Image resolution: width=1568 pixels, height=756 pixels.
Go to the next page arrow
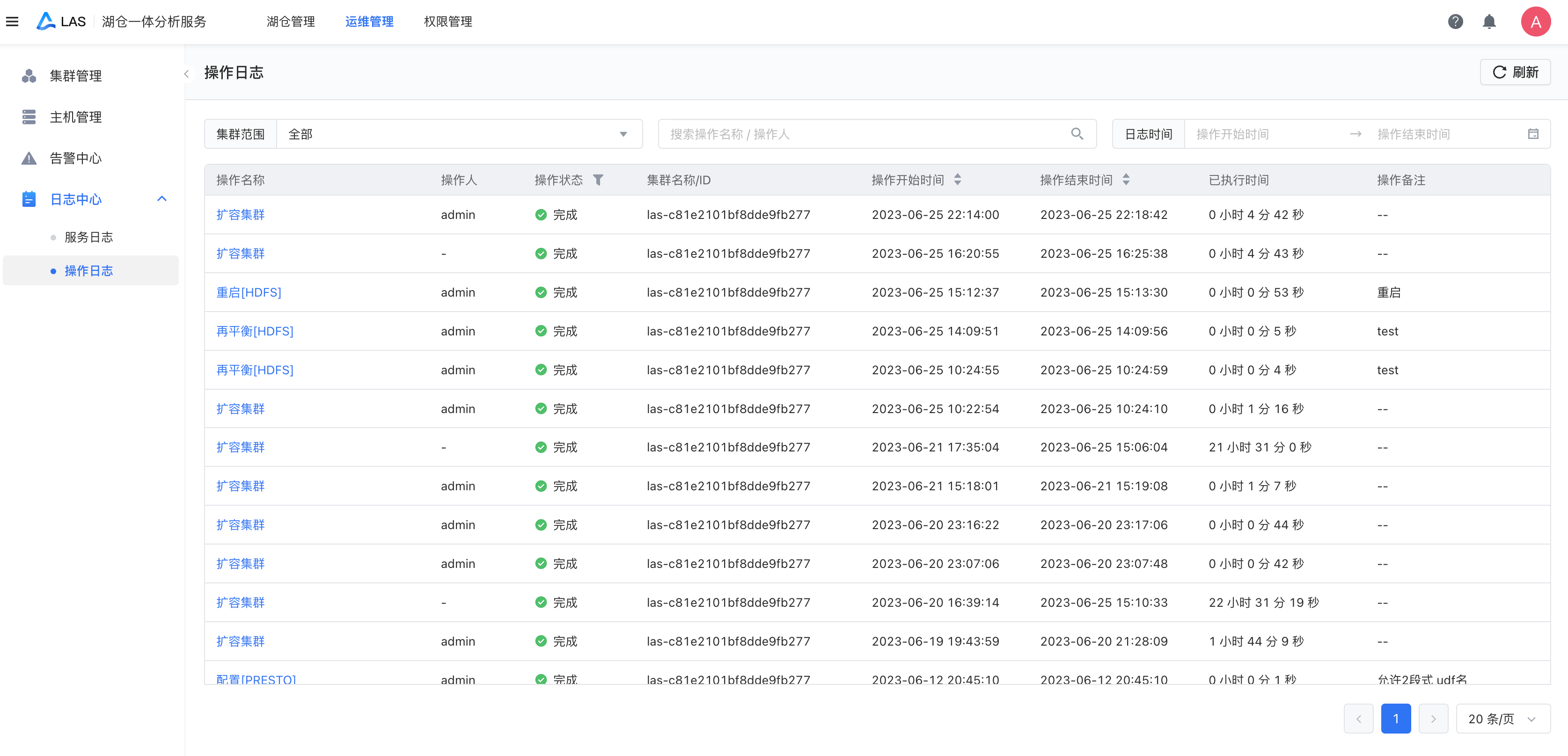tap(1433, 719)
